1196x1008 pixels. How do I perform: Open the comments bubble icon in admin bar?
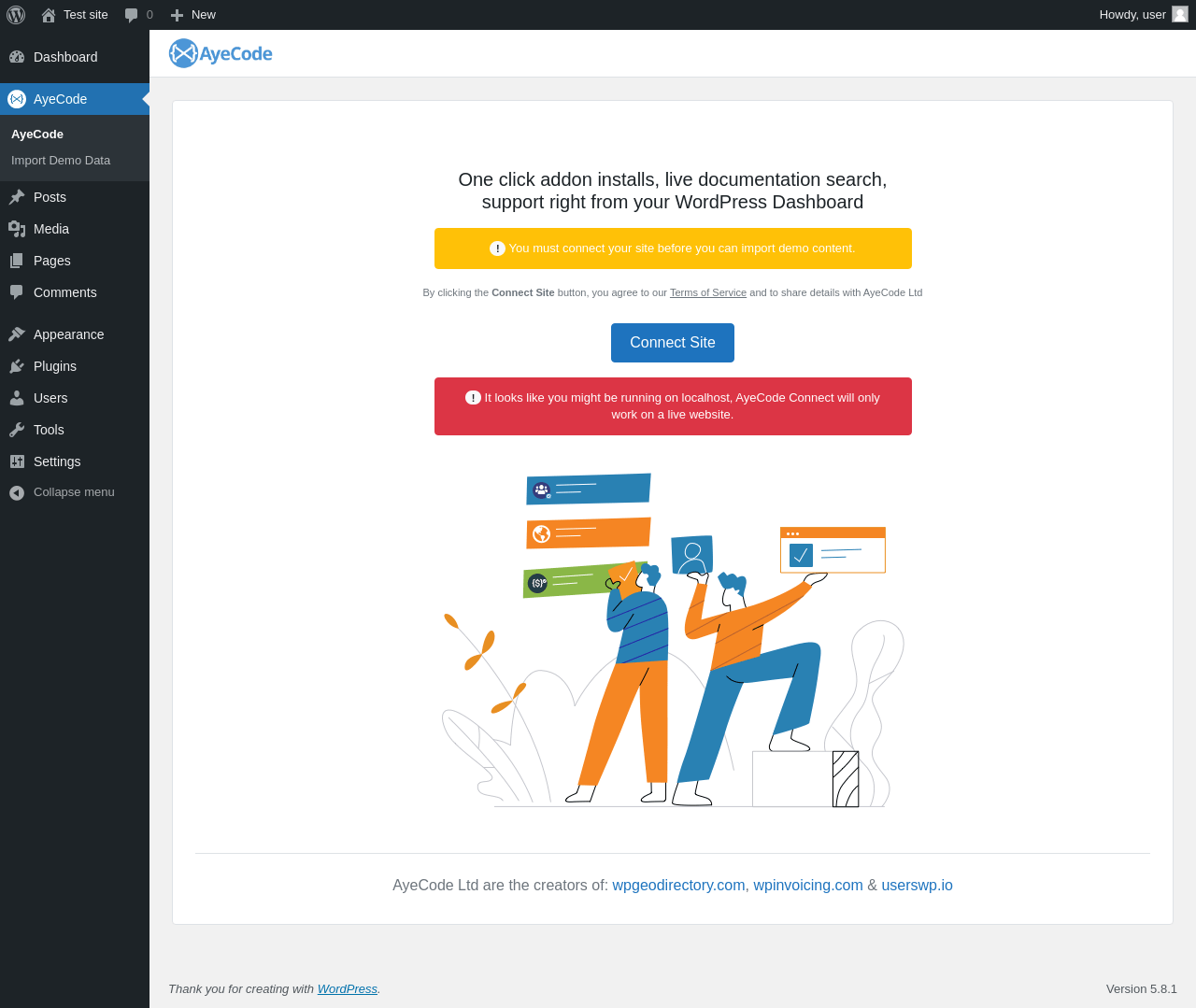(132, 15)
